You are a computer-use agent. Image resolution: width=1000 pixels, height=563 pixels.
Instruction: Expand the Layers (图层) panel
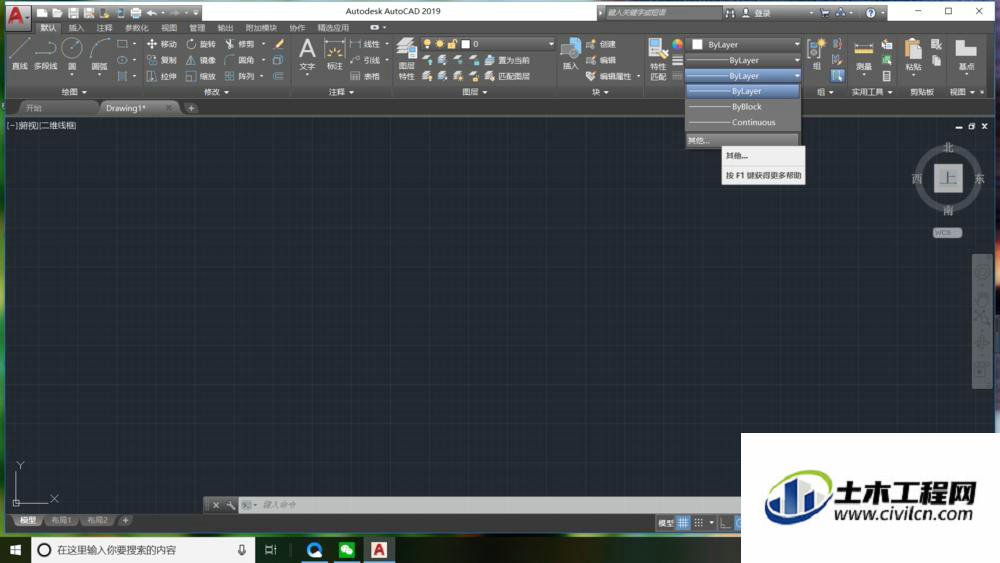[474, 92]
